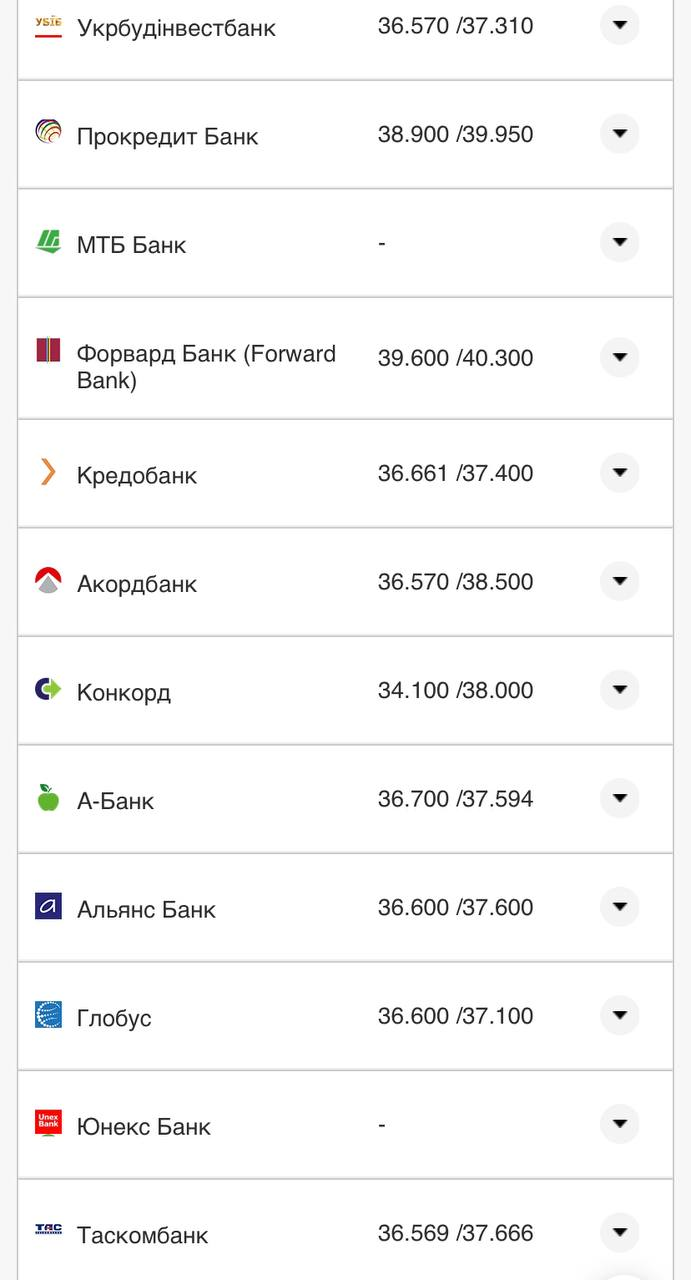Open the Кредобанк name link
This screenshot has width=691, height=1280.
(x=137, y=475)
